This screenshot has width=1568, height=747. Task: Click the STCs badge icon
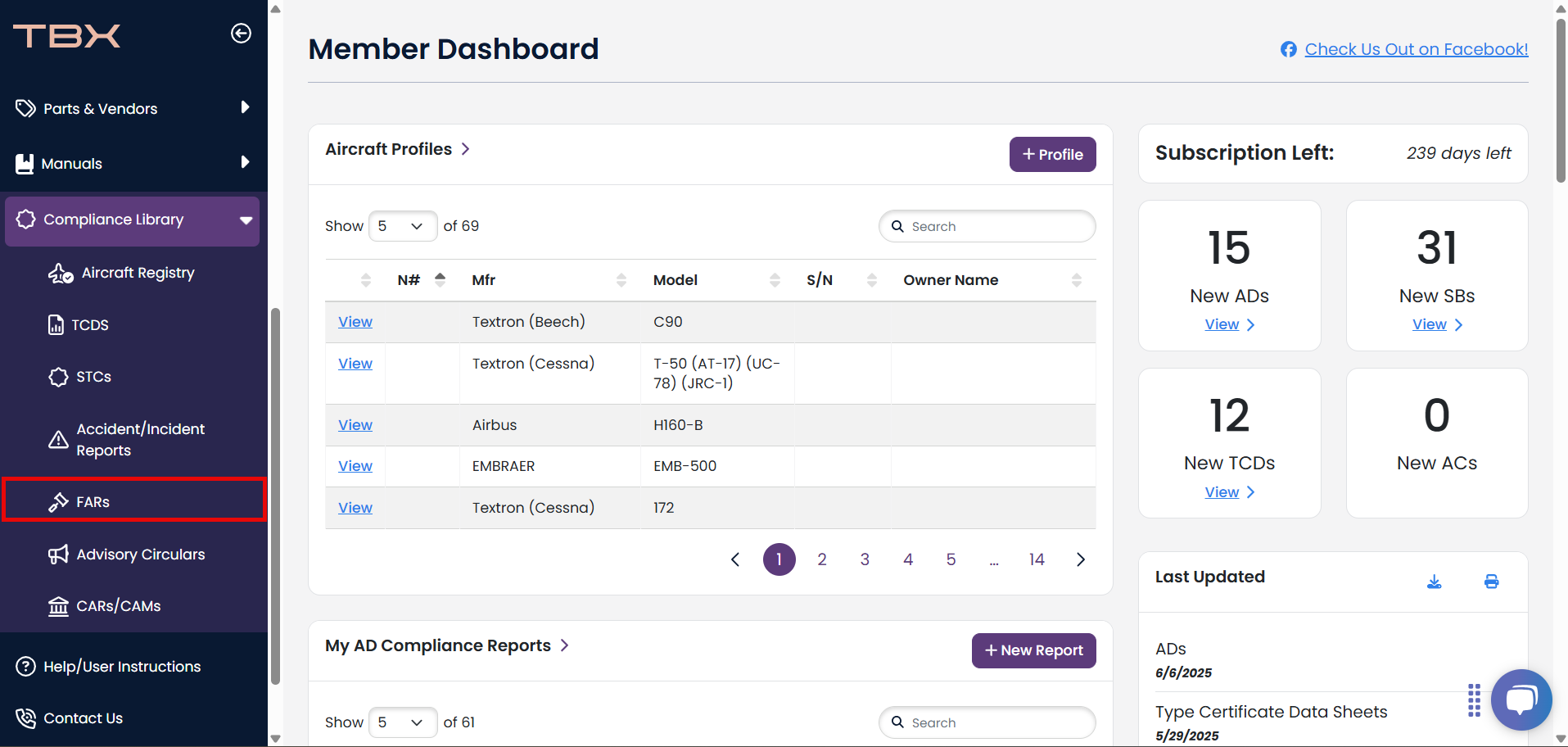pyautogui.click(x=58, y=377)
